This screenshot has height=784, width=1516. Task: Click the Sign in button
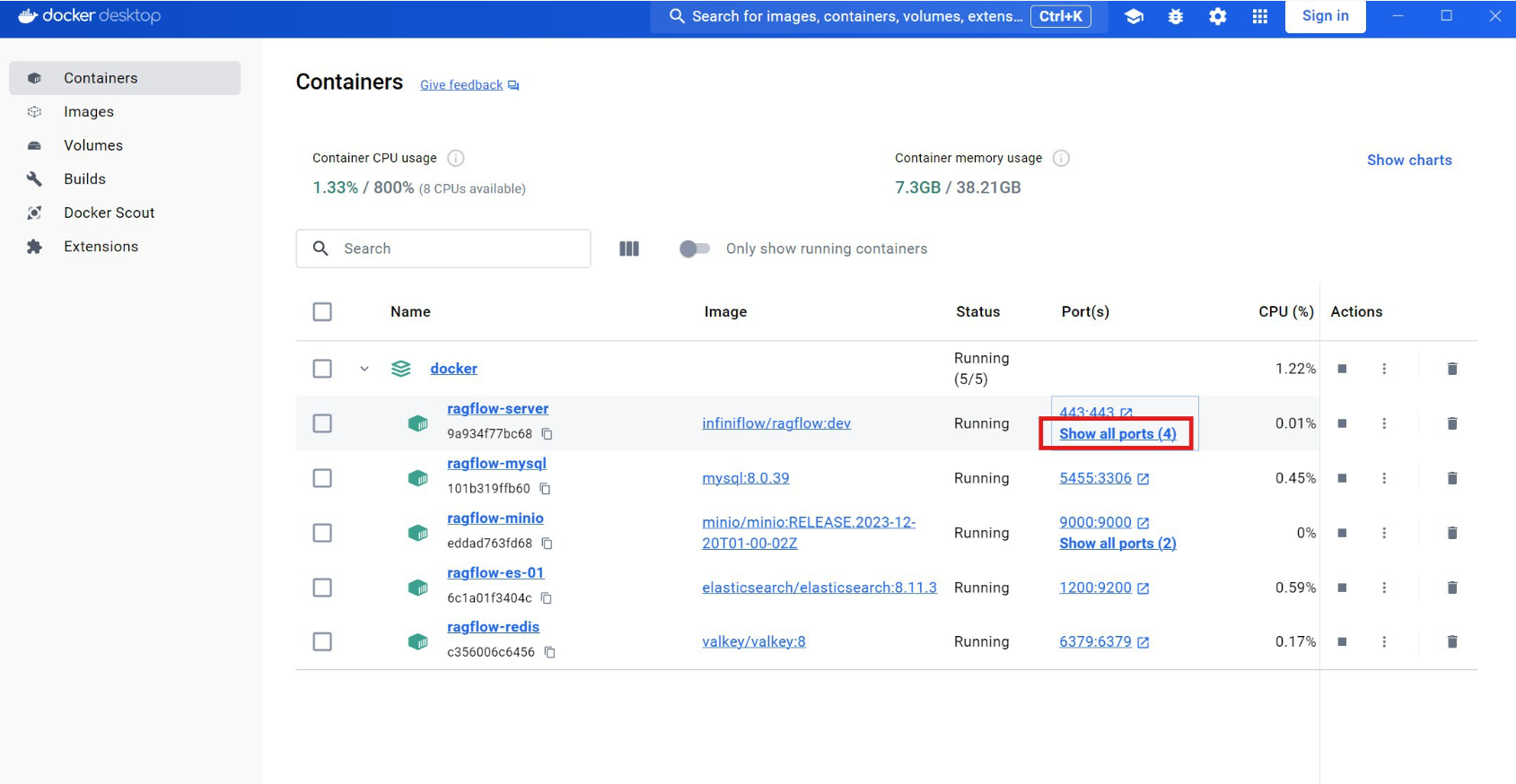point(1325,16)
